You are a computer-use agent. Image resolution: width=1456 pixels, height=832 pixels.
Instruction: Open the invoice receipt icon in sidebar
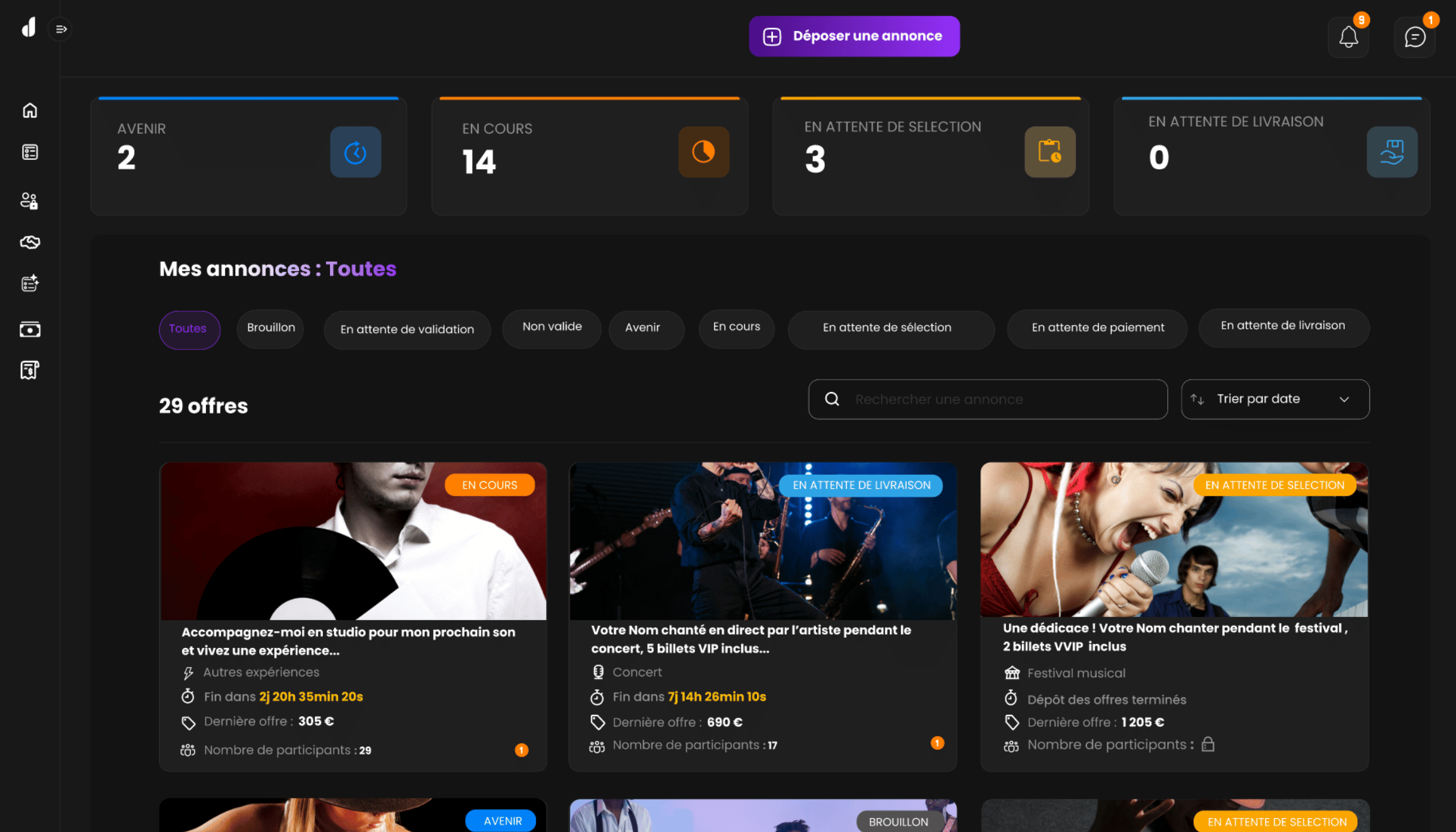[x=30, y=370]
